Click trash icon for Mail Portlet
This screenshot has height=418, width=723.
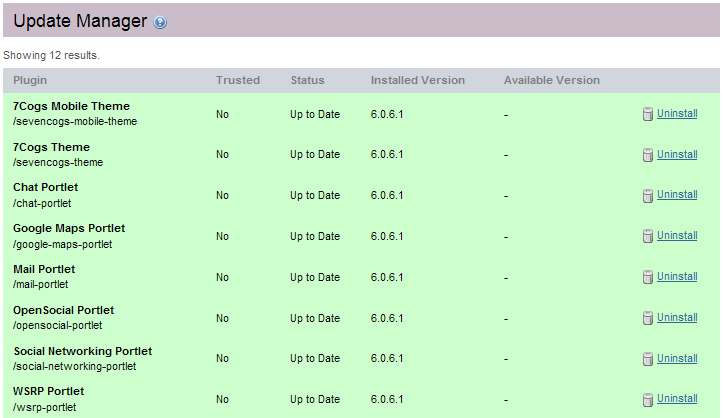648,277
